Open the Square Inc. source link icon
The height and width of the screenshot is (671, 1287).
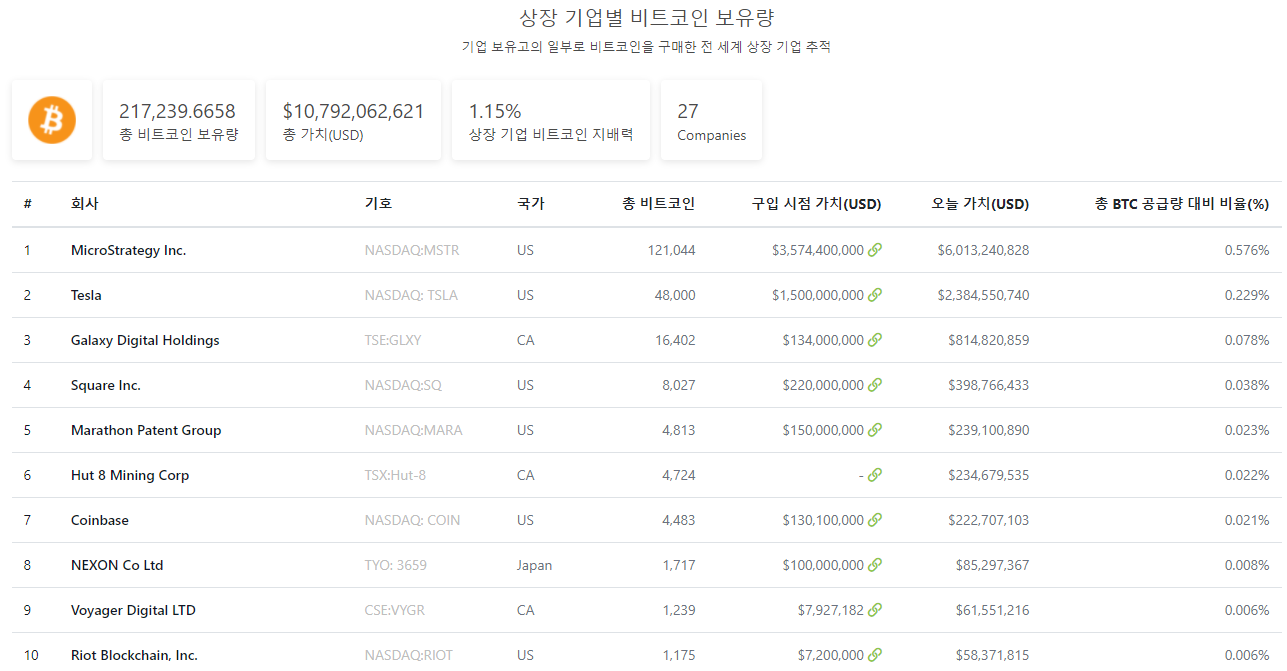pos(875,385)
